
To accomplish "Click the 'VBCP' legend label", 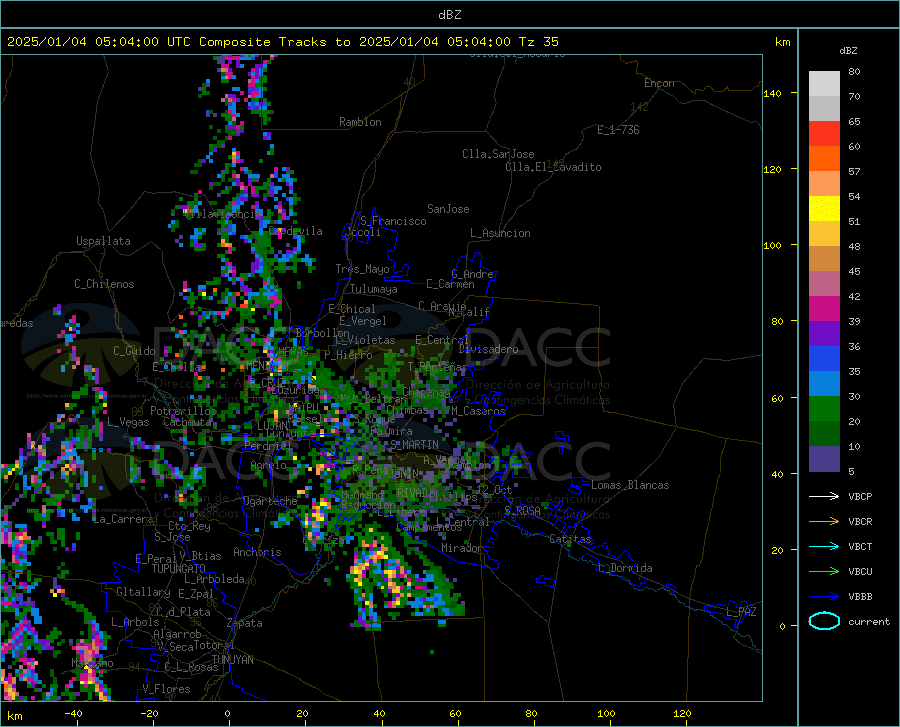I will (x=860, y=496).
